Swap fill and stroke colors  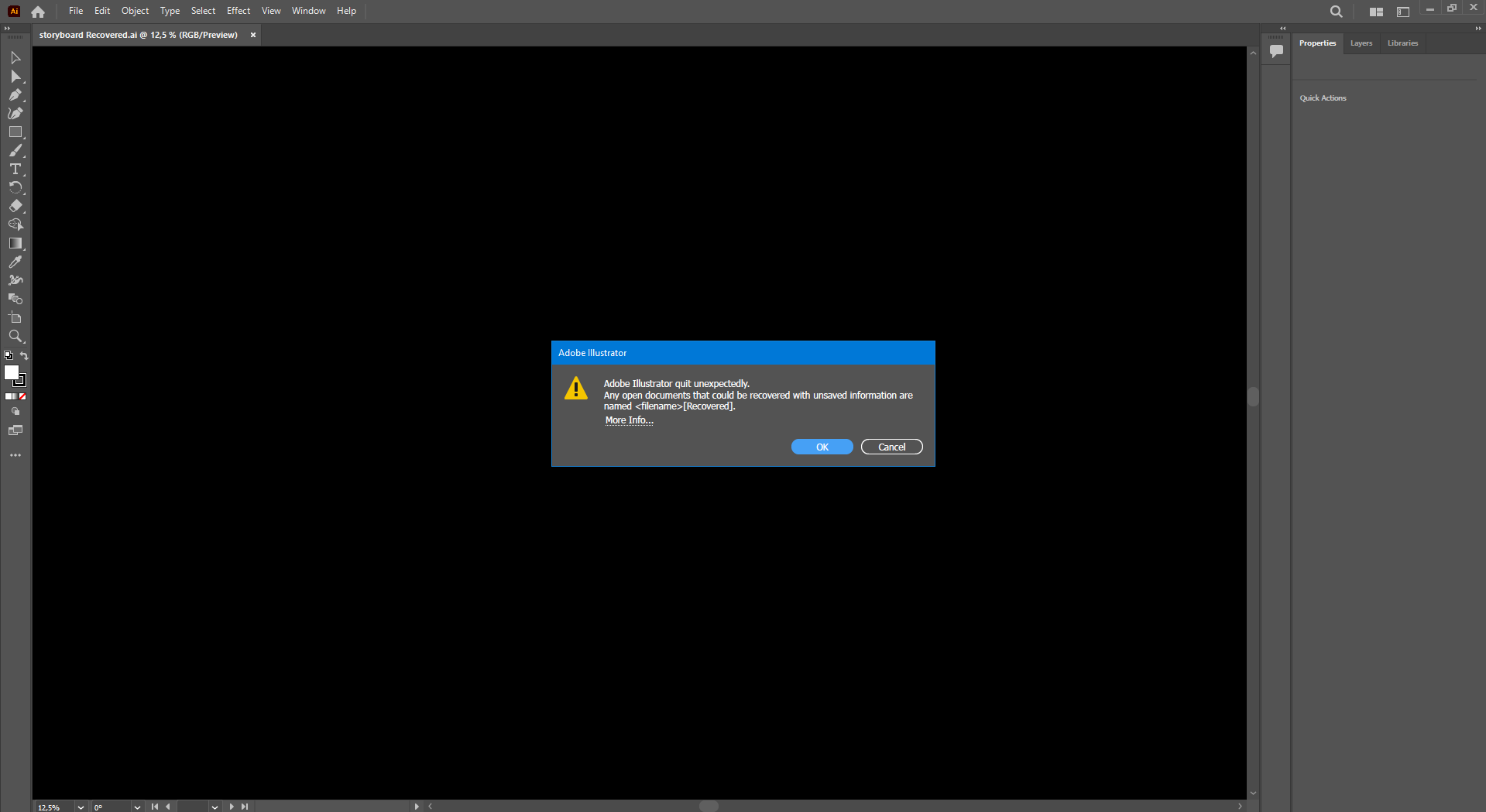pyautogui.click(x=24, y=356)
